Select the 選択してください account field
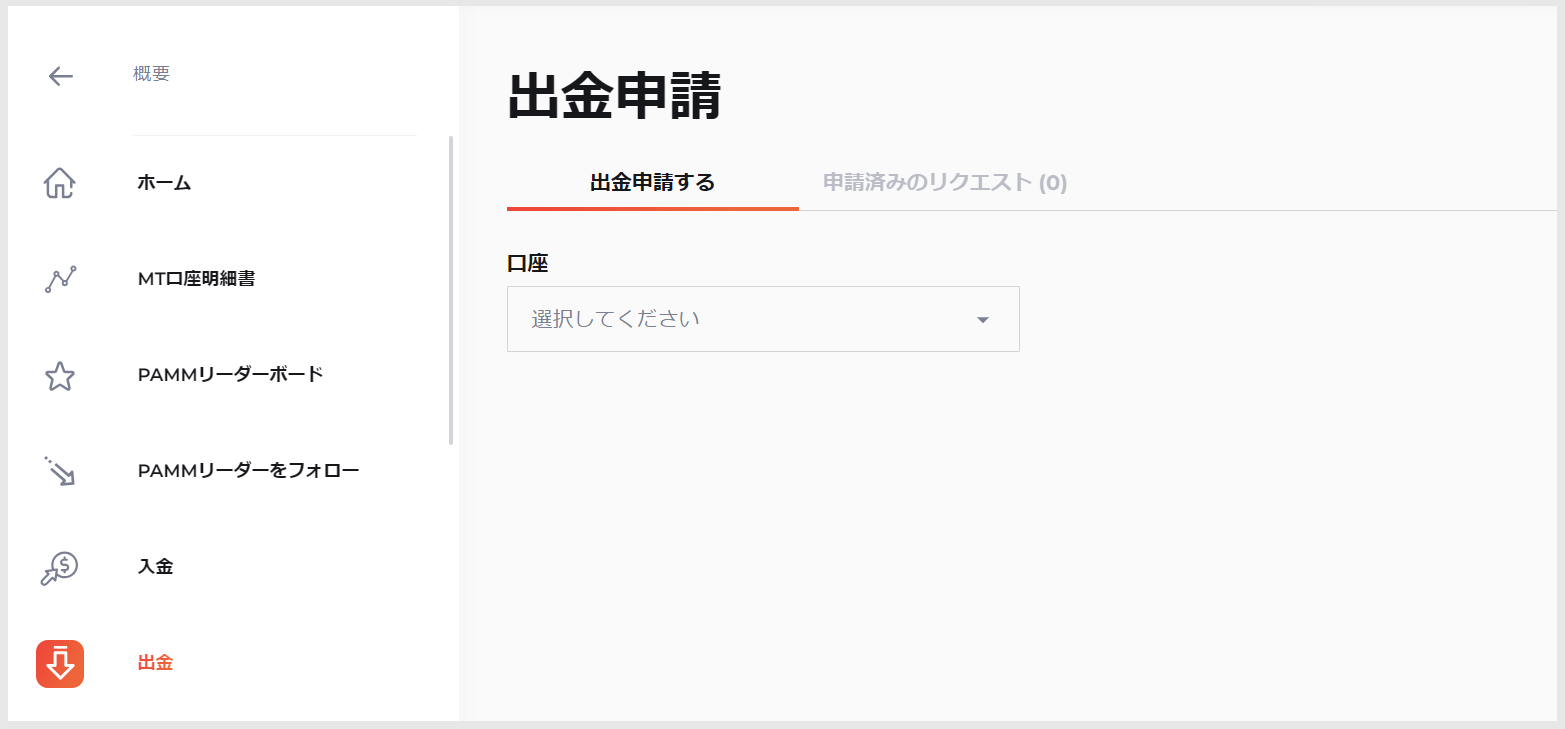The width and height of the screenshot is (1565, 729). click(740, 320)
